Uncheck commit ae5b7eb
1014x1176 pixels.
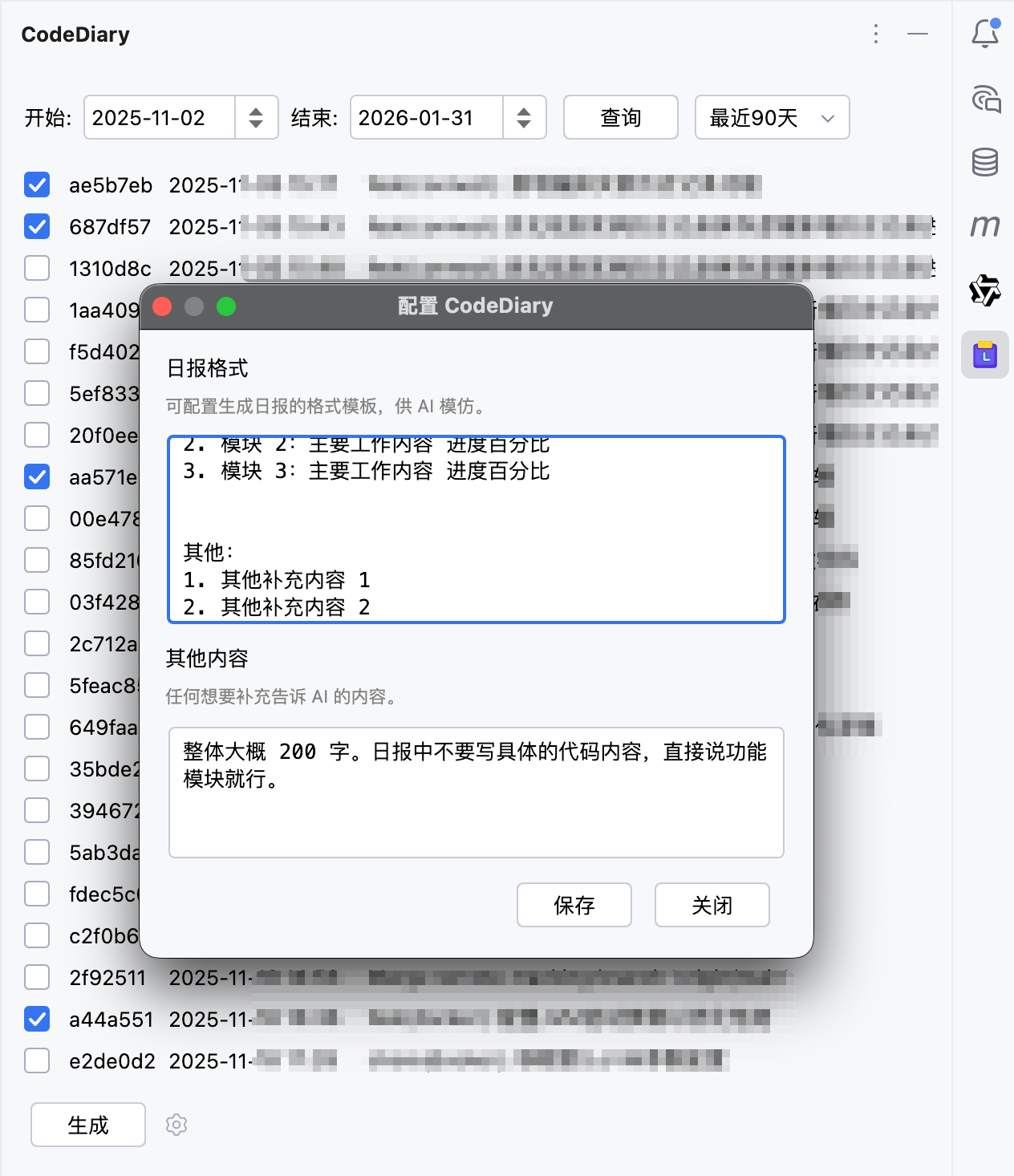pyautogui.click(x=37, y=185)
